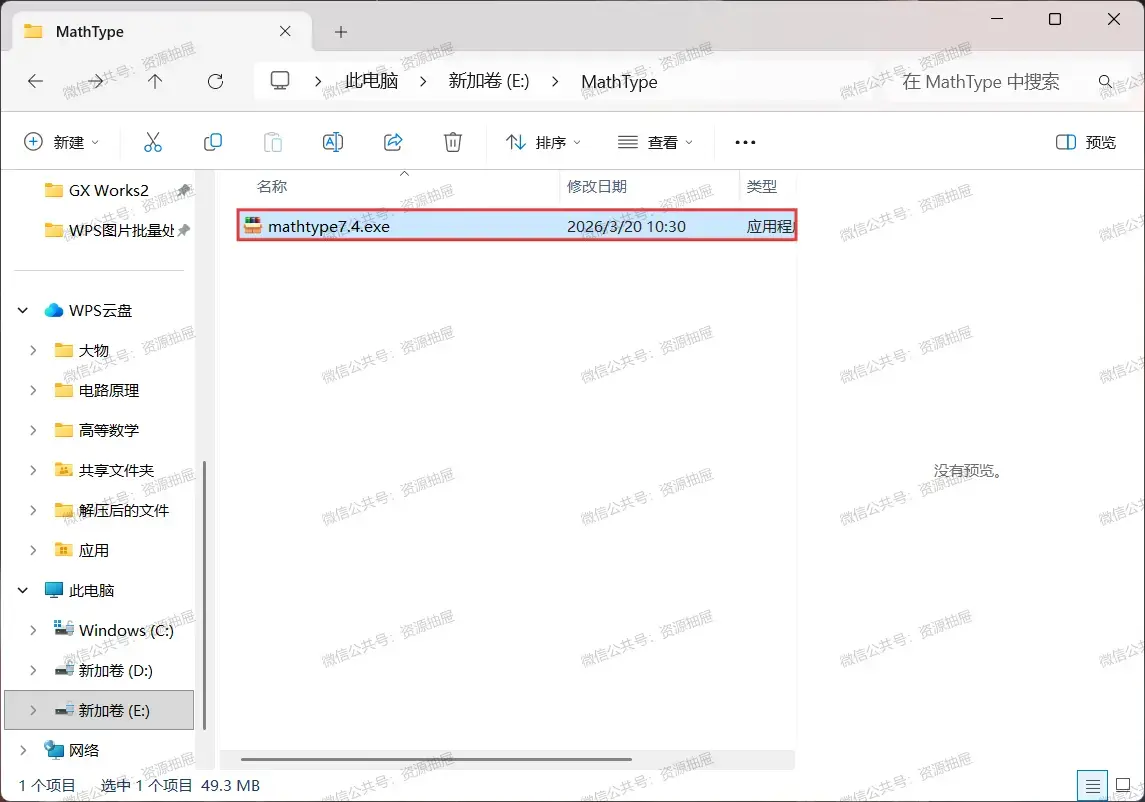Image resolution: width=1145 pixels, height=802 pixels.
Task: Collapse the WPS云盘 tree node
Action: tap(23, 310)
